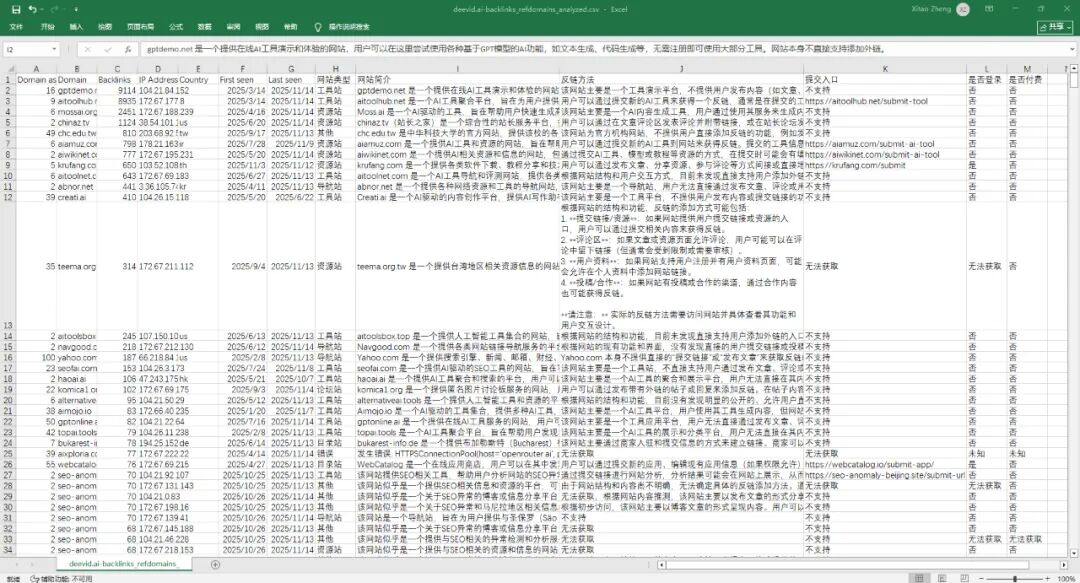Expand the Name Box dropdown arrow

tap(54, 50)
